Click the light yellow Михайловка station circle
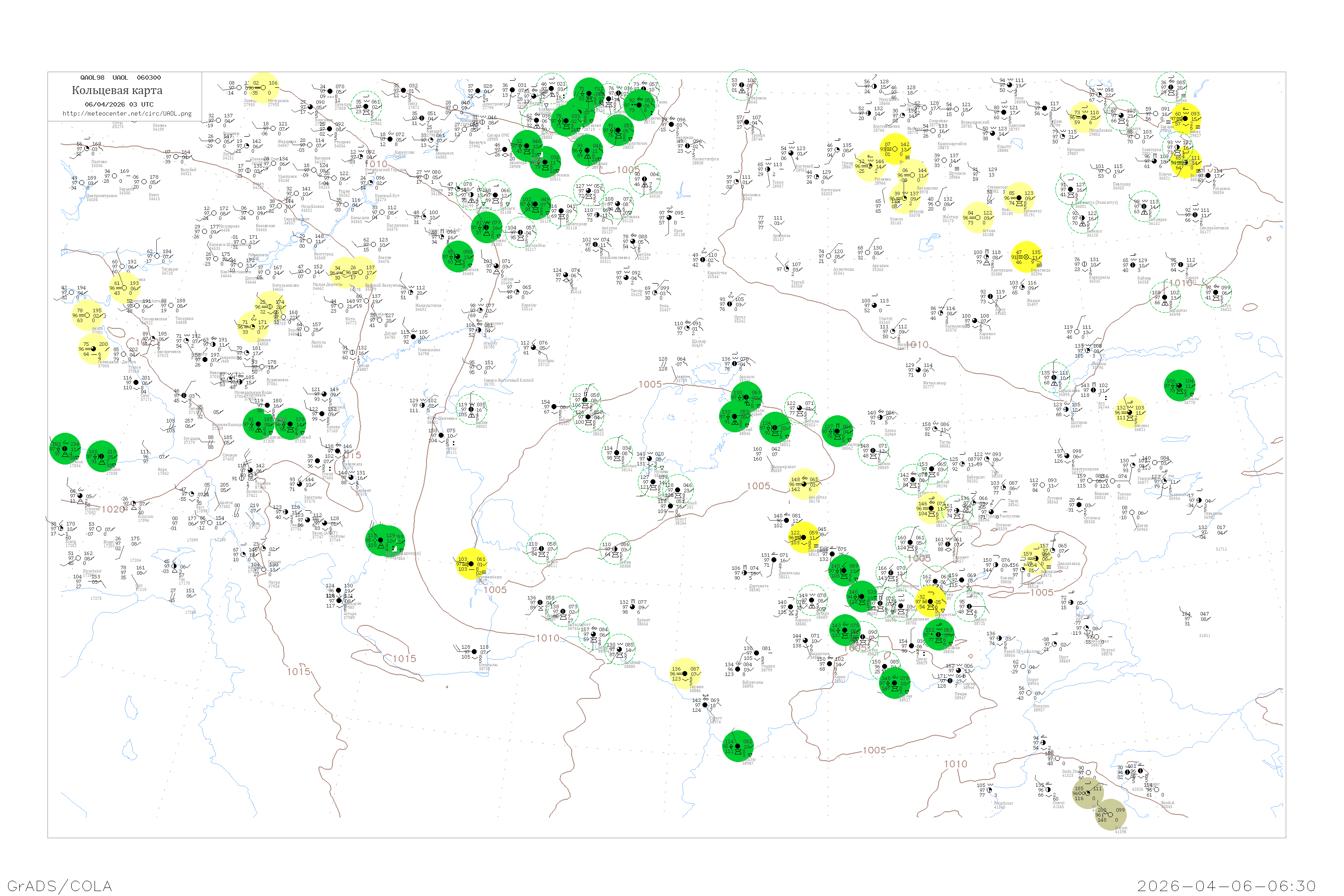The image size is (1344, 896). pos(1085,117)
